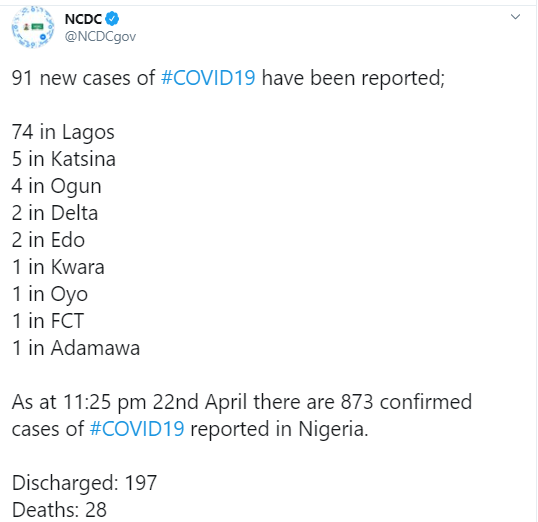The width and height of the screenshot is (538, 522).
Task: Click the '2 in Delta' line
Action: coord(55,213)
